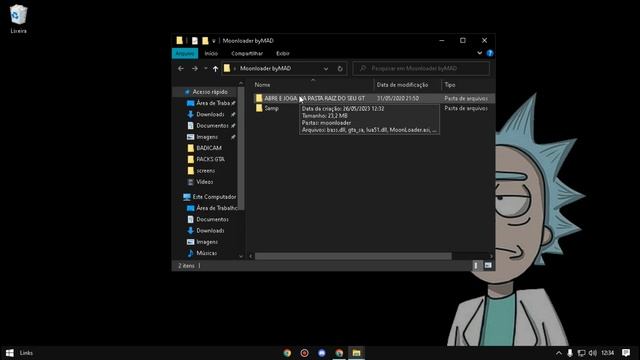Open the PACKS GTA folder in sidebar
The height and width of the screenshot is (360, 640).
(x=210, y=159)
